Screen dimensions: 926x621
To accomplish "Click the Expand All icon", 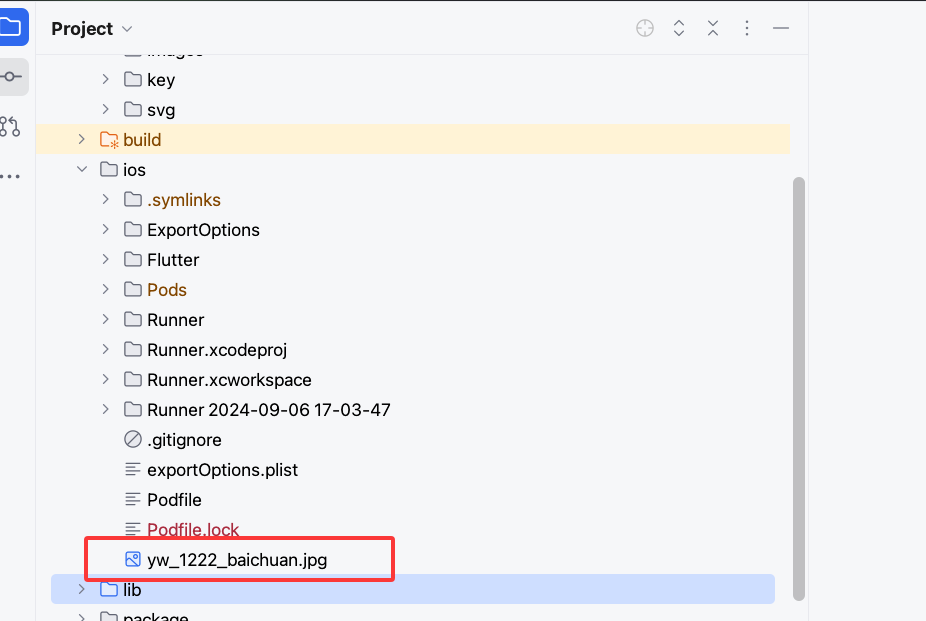I will pyautogui.click(x=679, y=29).
